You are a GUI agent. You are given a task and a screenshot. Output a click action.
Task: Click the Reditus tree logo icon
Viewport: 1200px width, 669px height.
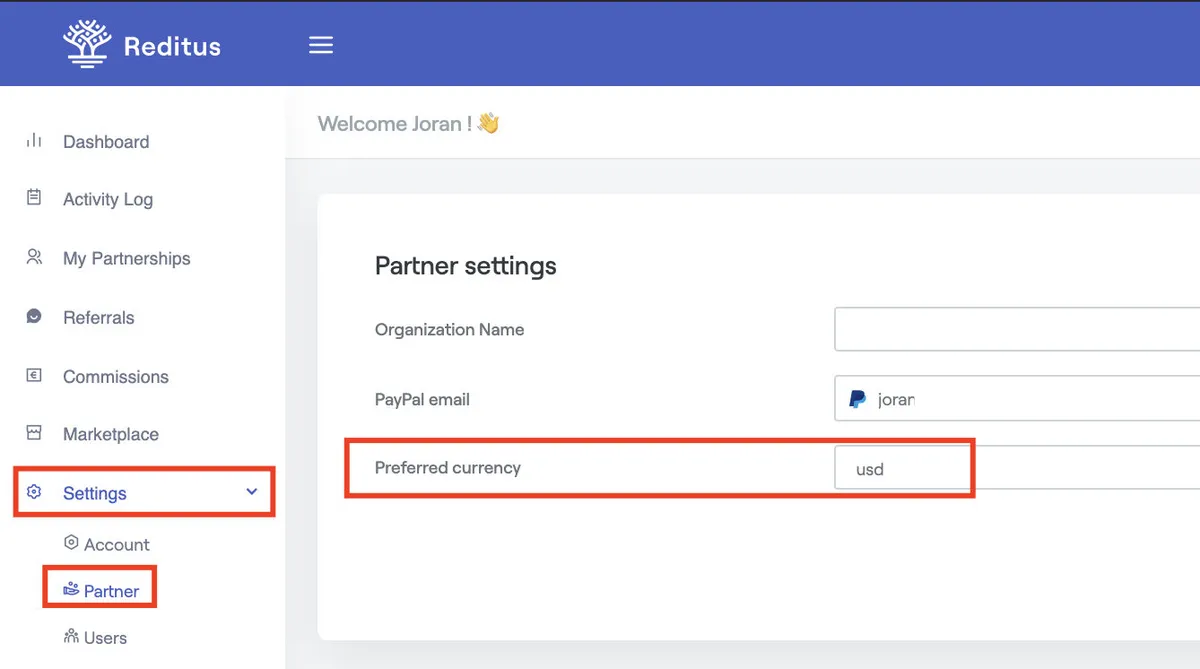pos(87,44)
